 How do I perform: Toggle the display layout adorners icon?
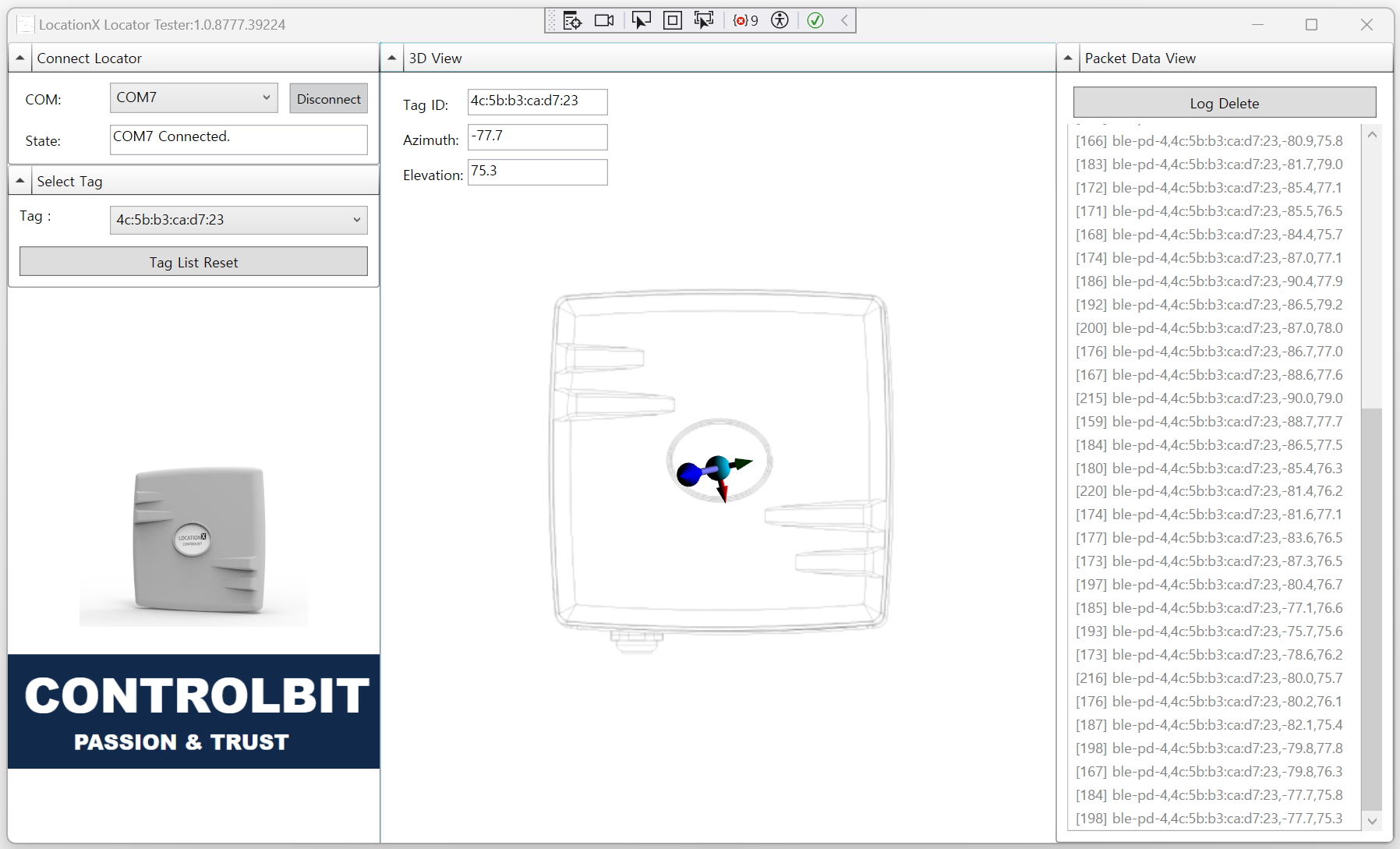[x=672, y=21]
